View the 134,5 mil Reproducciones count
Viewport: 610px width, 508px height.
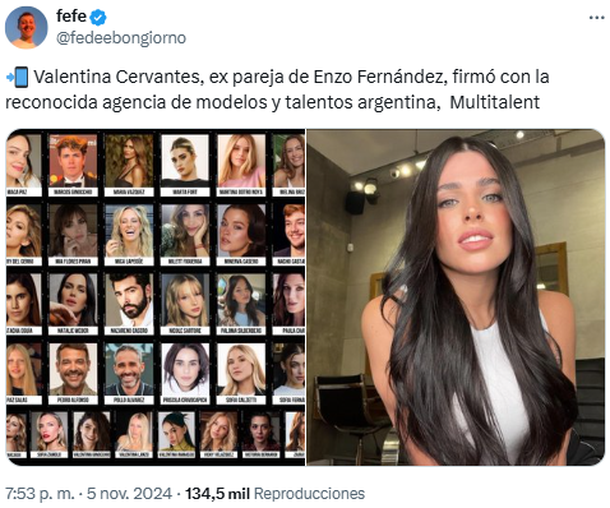tap(275, 494)
